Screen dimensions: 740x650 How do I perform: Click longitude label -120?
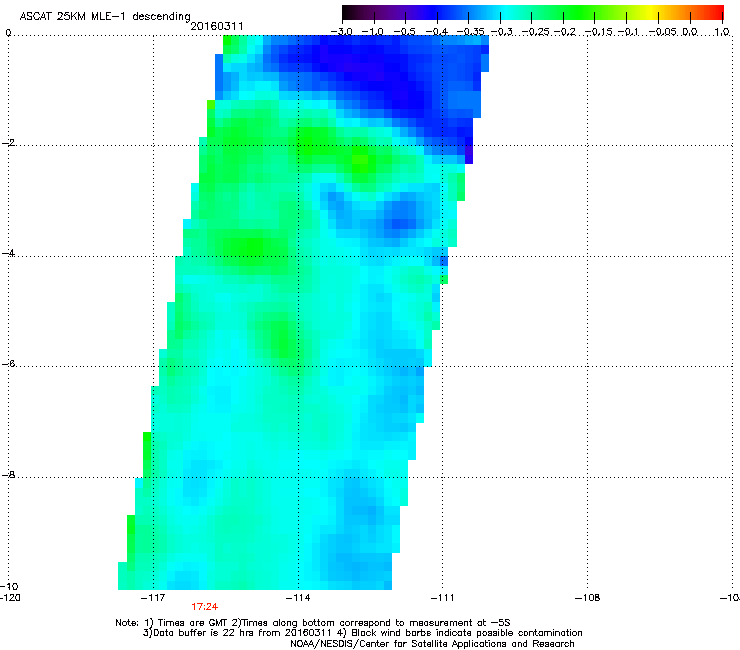[10, 598]
